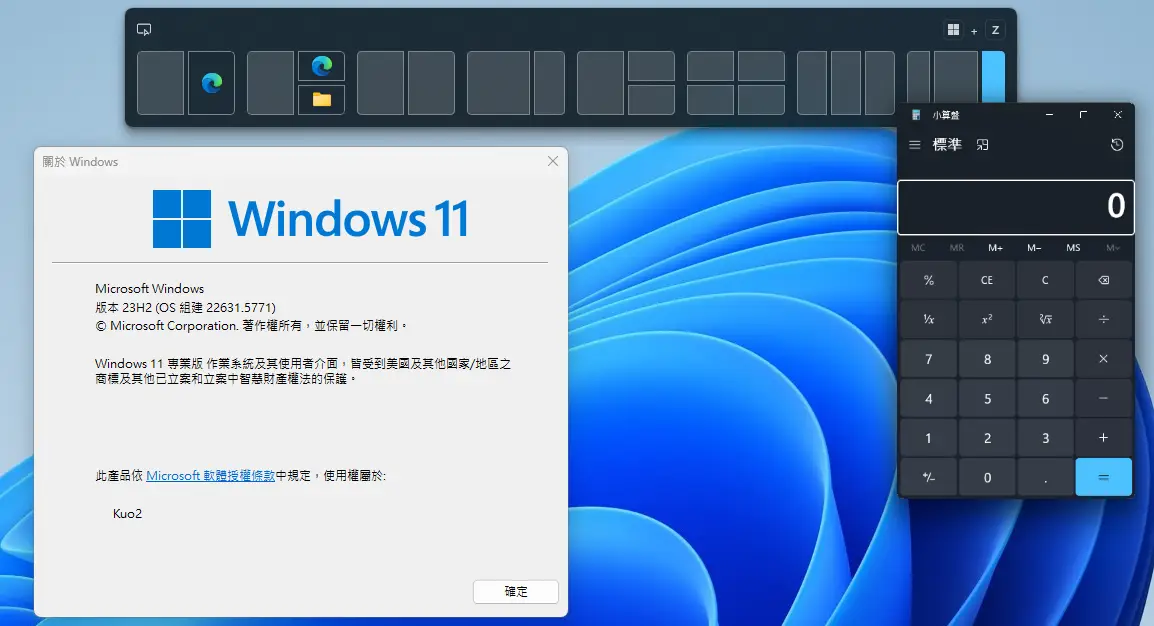Viewport: 1154px width, 626px height.
Task: Click the 版本 23H2 version text line
Action: (185, 307)
